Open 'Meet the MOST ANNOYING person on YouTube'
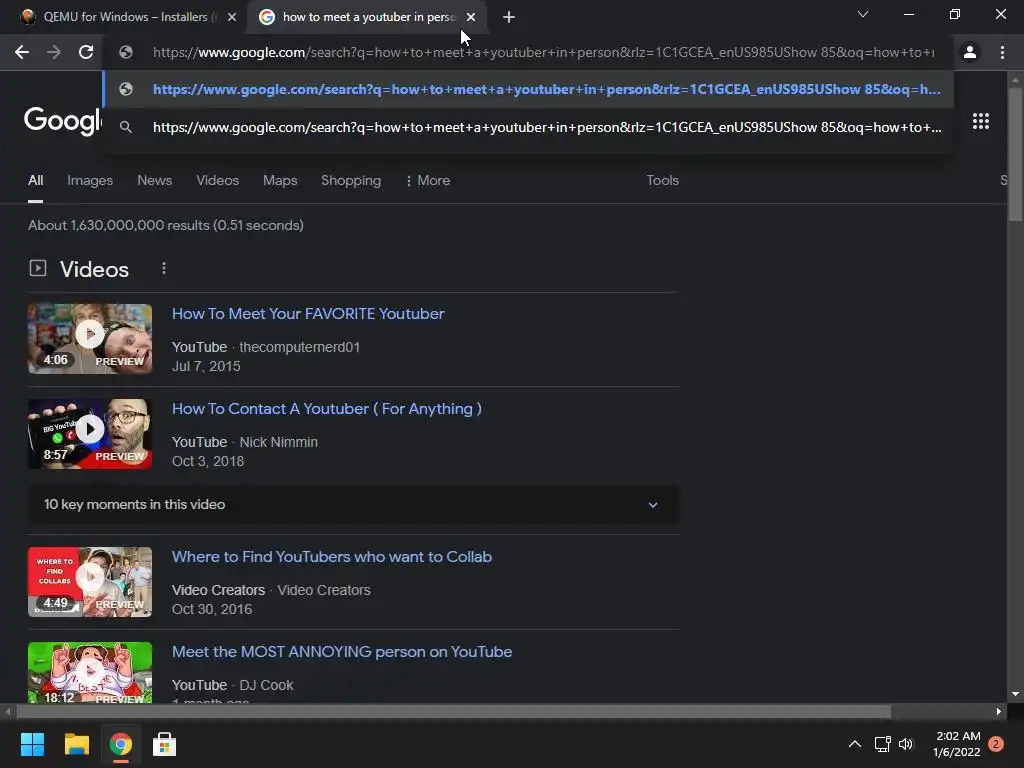This screenshot has height=768, width=1024. pos(342,652)
